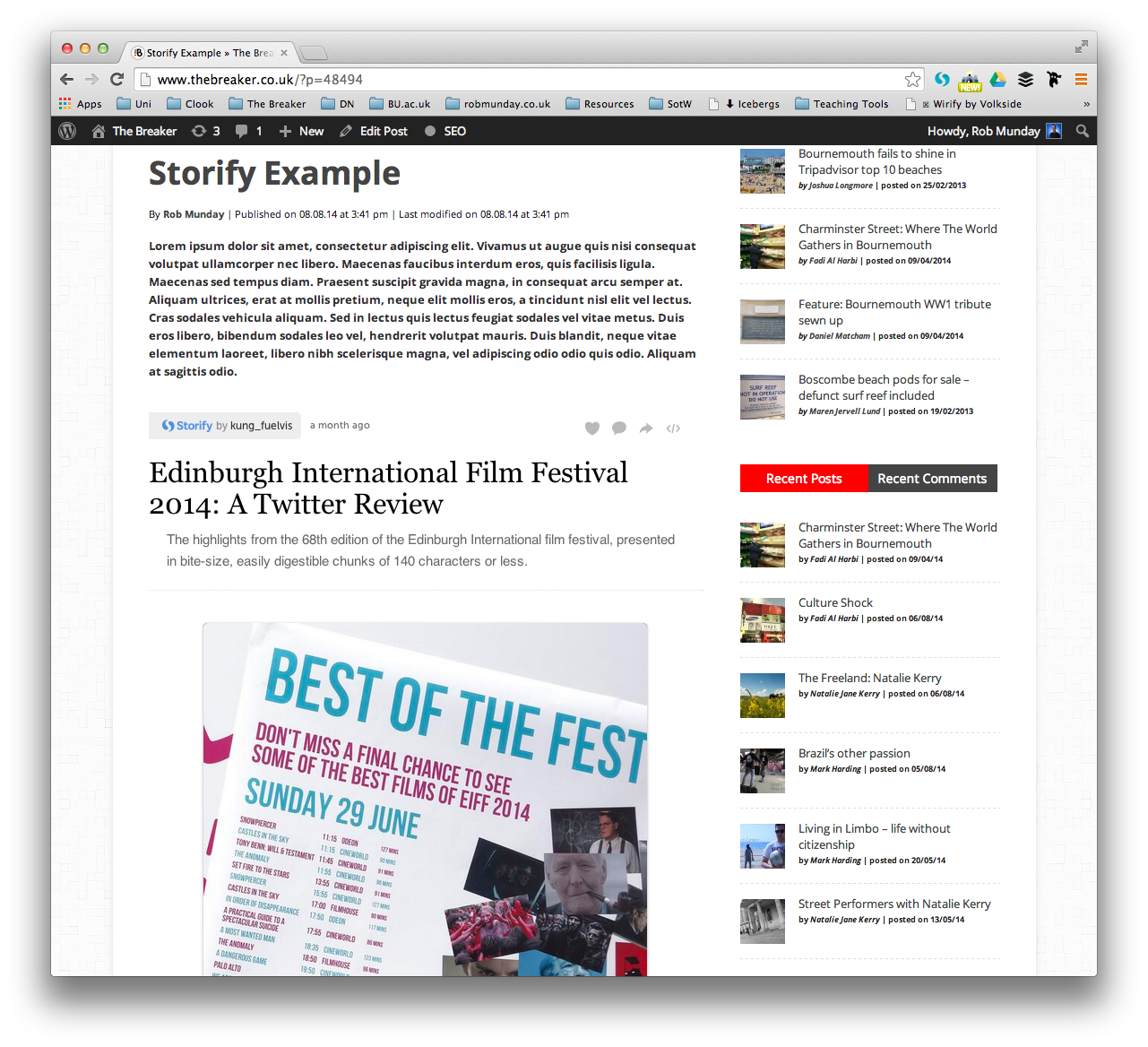The height and width of the screenshot is (1047, 1148).
Task: Open the Clook bookmarks folder
Action: pyautogui.click(x=191, y=104)
